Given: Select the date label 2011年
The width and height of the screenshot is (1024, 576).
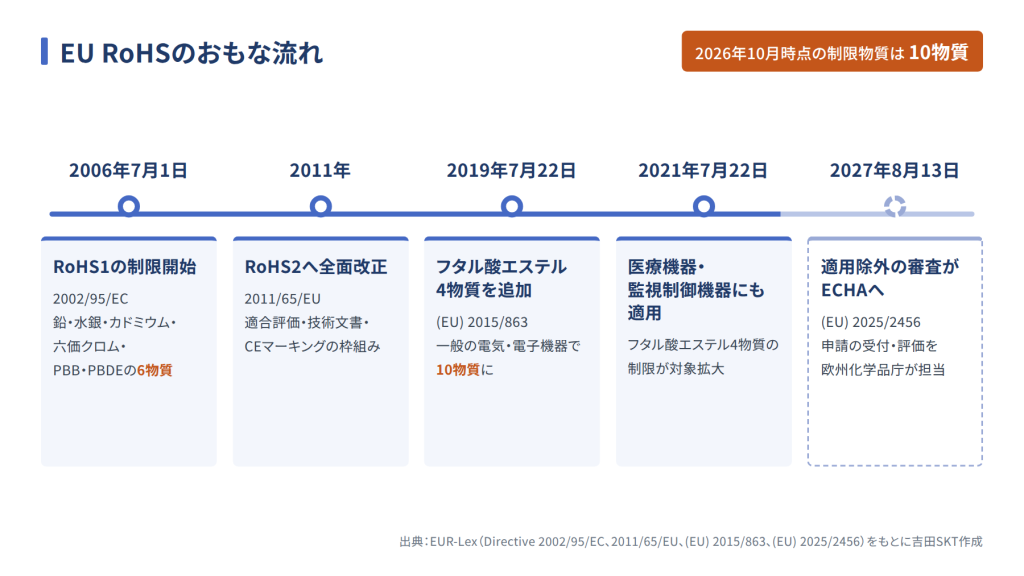Looking at the screenshot, I should pyautogui.click(x=320, y=170).
